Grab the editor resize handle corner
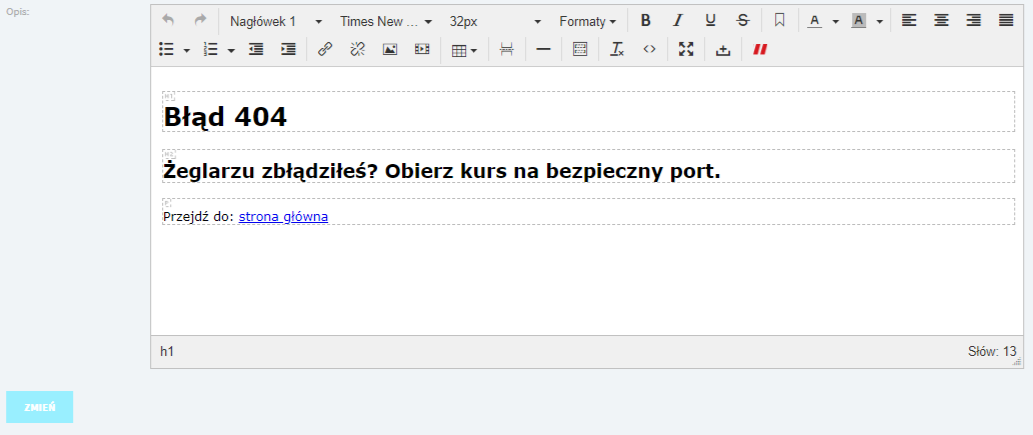Viewport: 1033px width, 435px height. [1018, 362]
